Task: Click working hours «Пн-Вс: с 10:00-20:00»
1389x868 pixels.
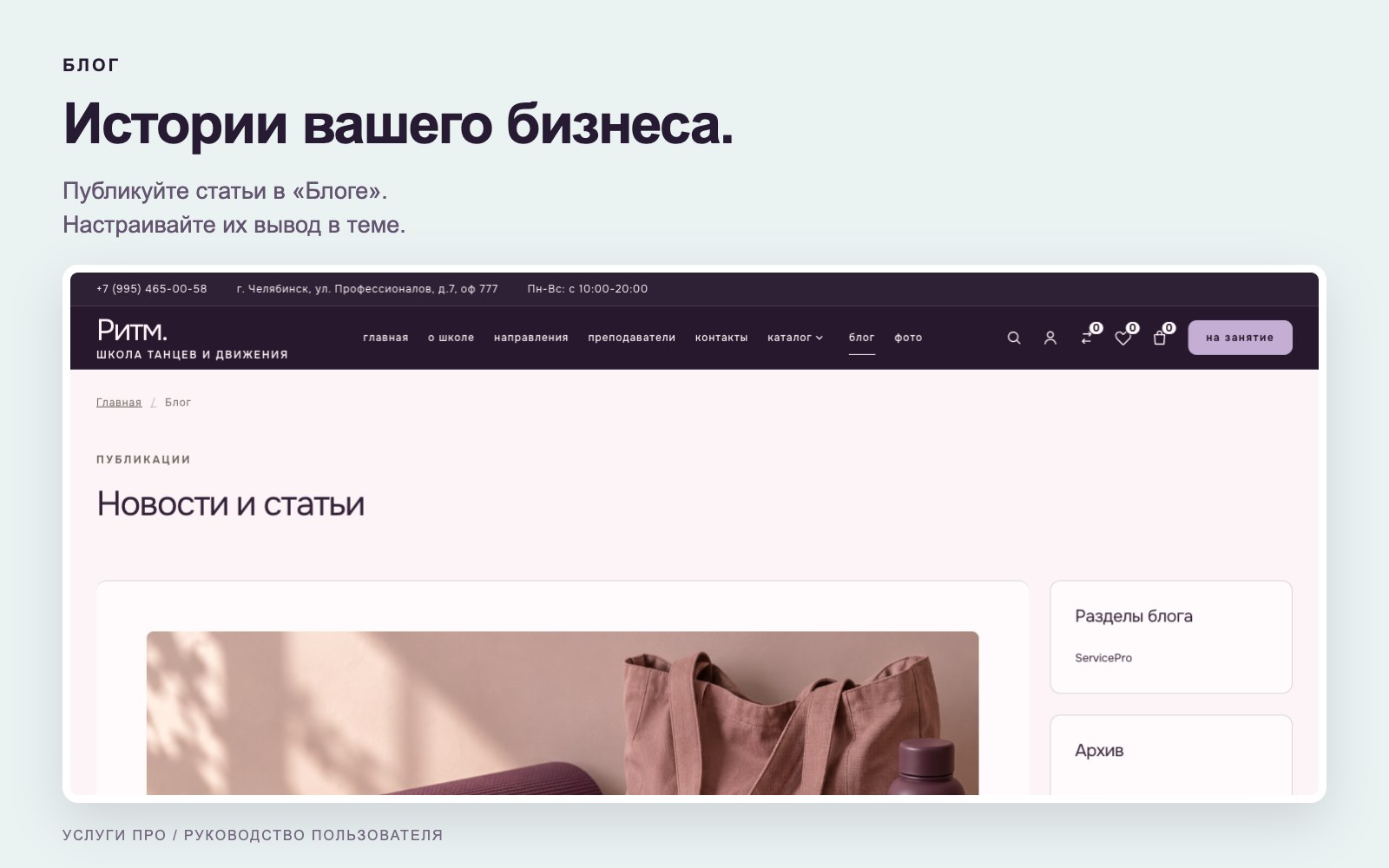Action: [x=588, y=289]
